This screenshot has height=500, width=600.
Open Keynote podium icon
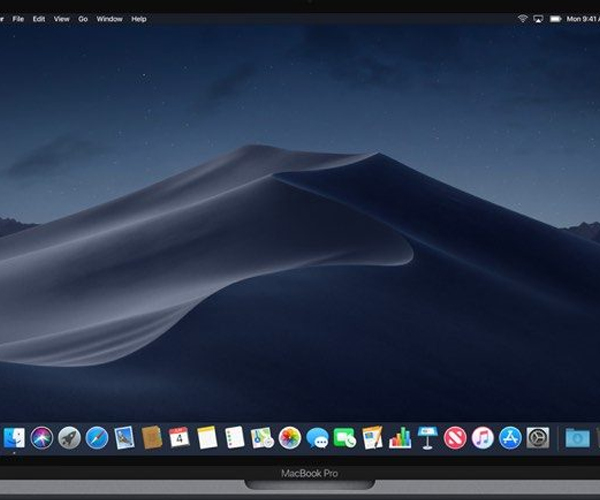[427, 437]
